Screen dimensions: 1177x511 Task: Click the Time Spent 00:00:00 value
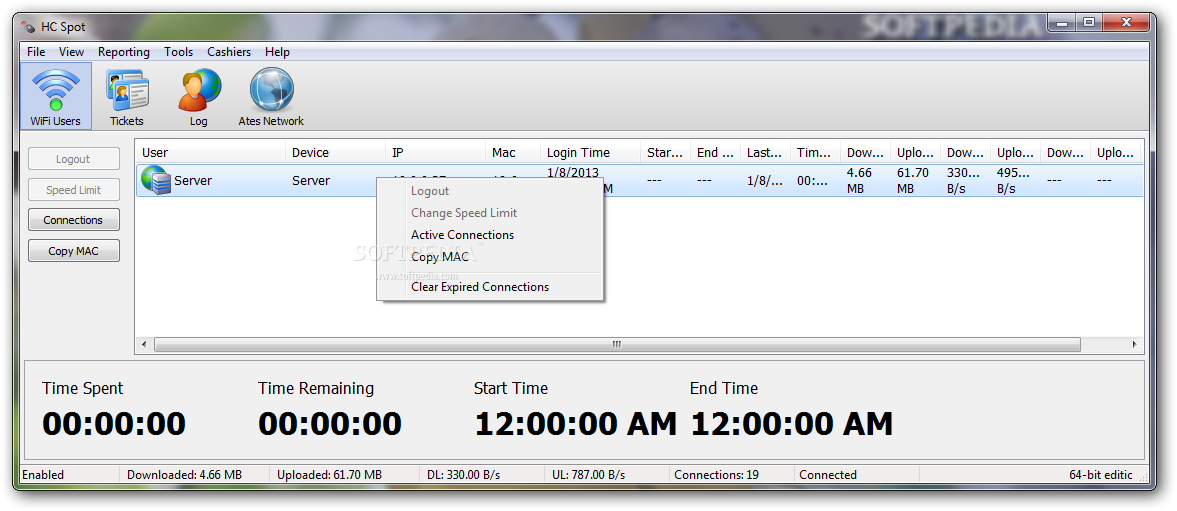pos(114,424)
